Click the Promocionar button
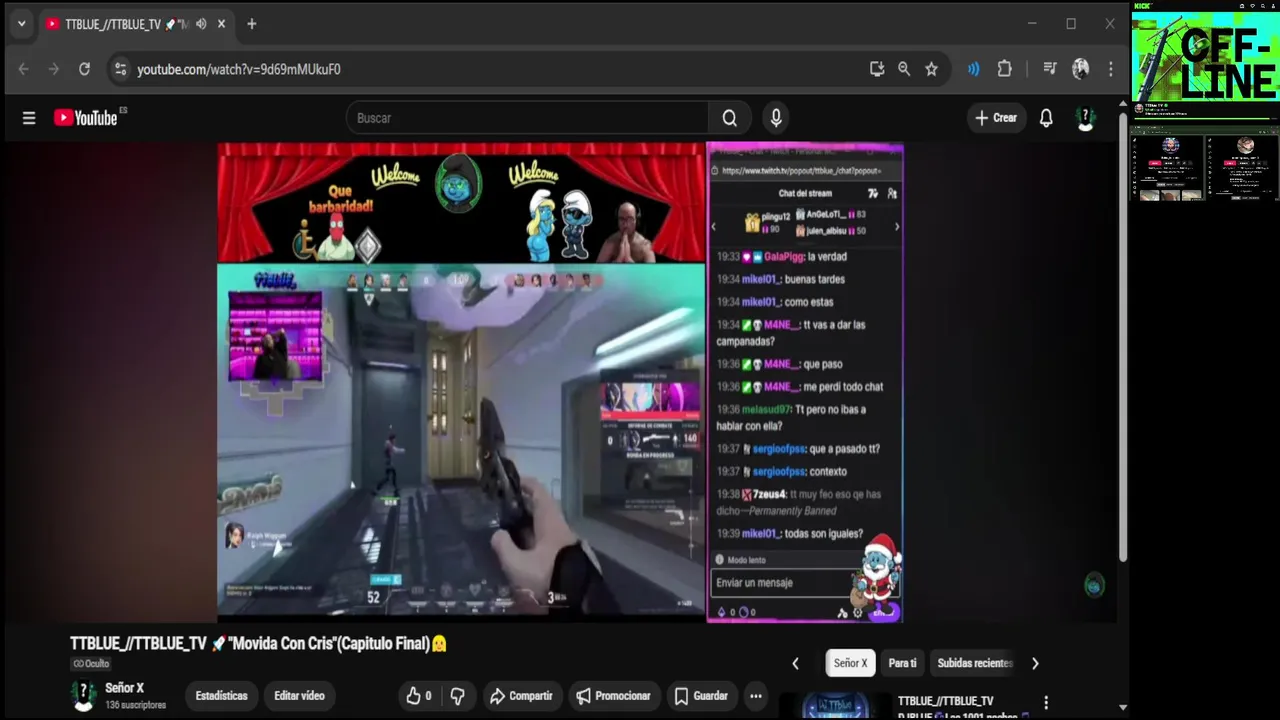The image size is (1280, 720). 613,696
